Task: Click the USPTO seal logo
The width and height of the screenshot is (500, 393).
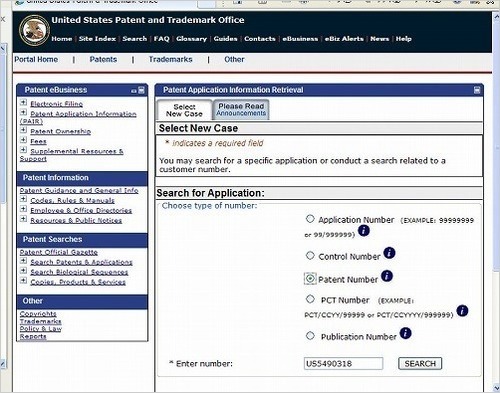Action: [34, 30]
